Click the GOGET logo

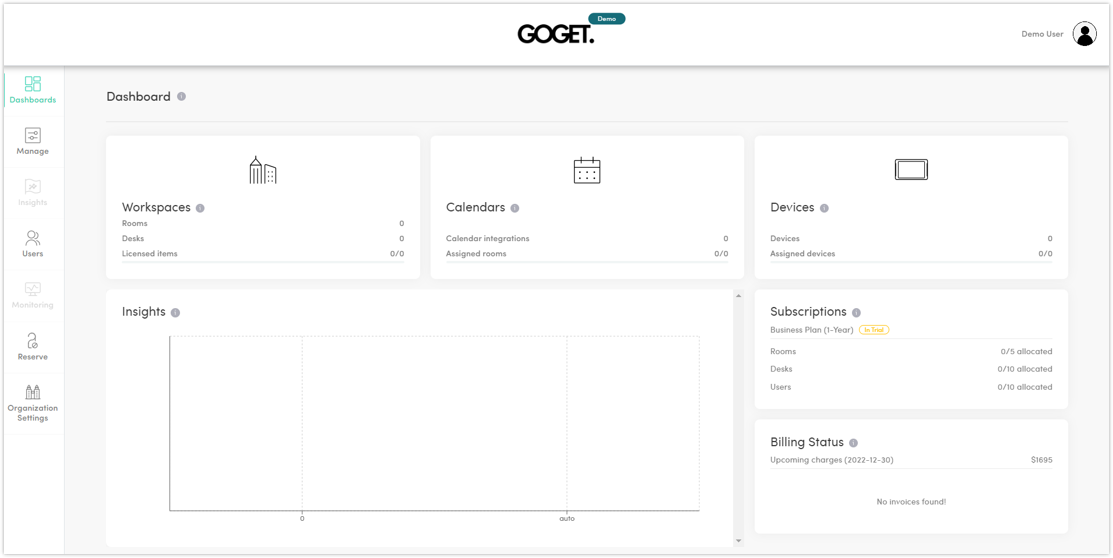pyautogui.click(x=556, y=33)
